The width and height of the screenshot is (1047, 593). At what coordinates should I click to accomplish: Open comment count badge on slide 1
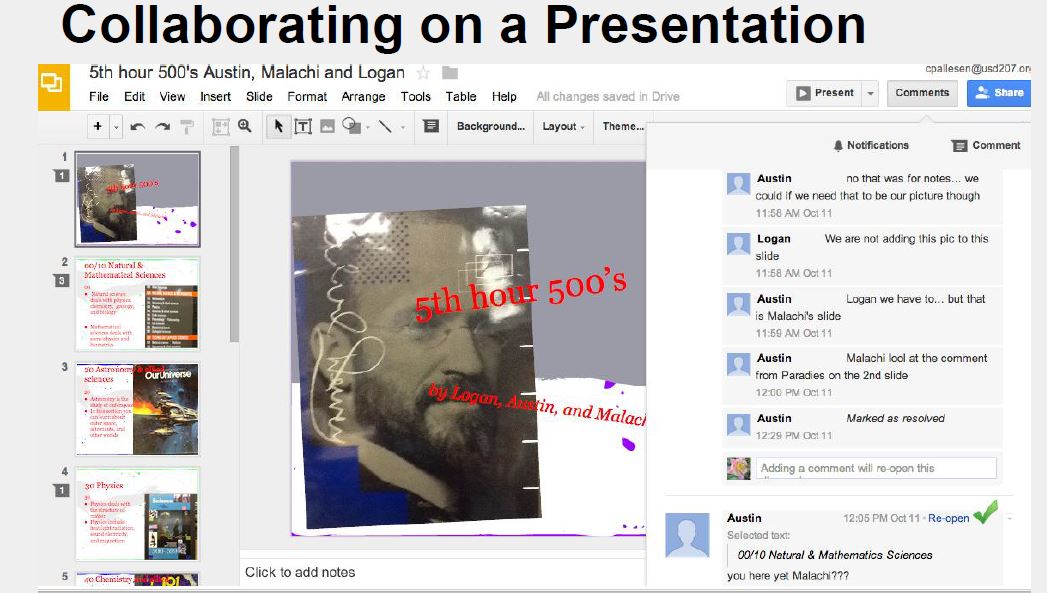pyautogui.click(x=61, y=176)
